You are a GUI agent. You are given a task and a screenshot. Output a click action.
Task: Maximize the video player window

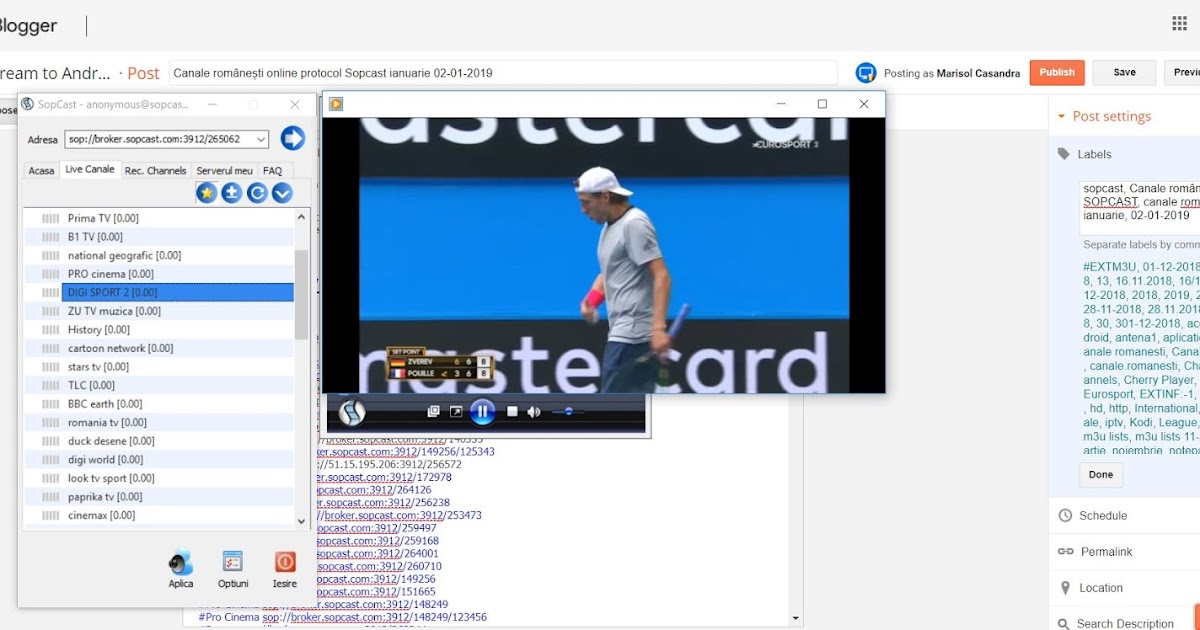(x=822, y=104)
